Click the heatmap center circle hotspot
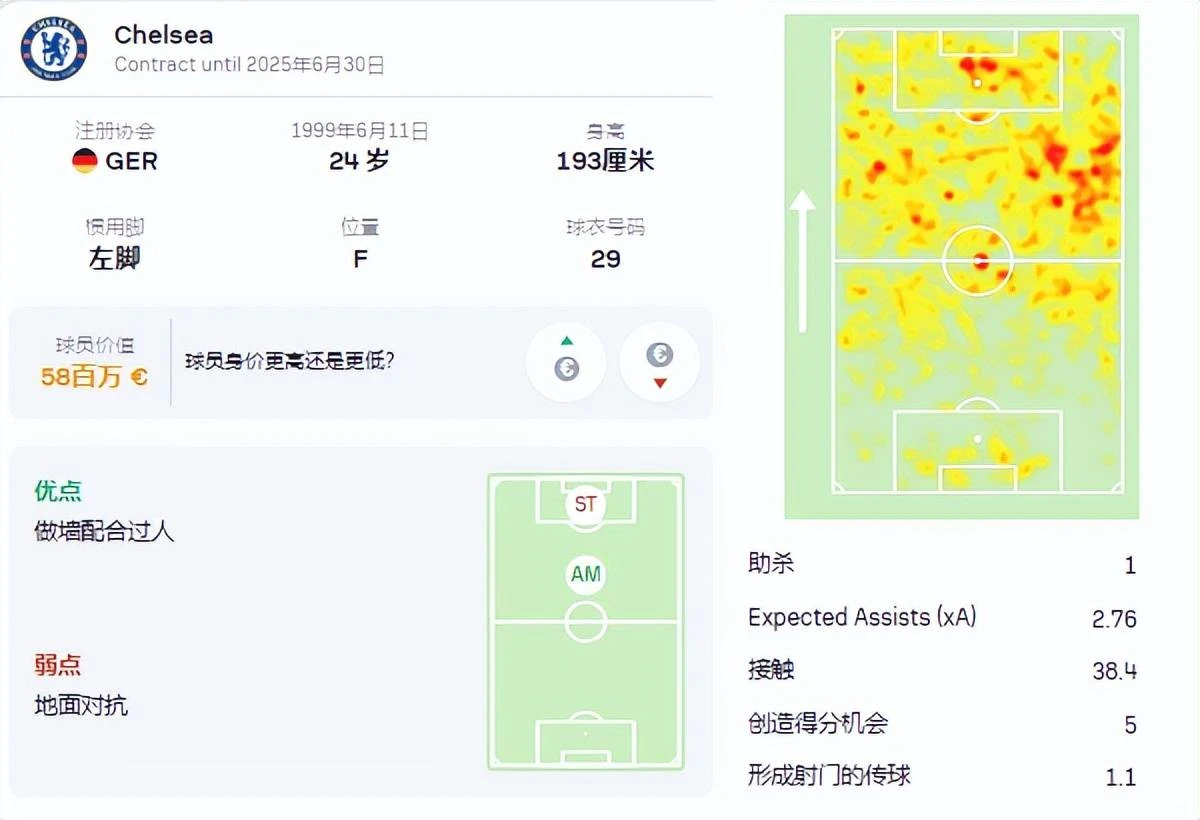The image size is (1200, 820). (x=978, y=261)
